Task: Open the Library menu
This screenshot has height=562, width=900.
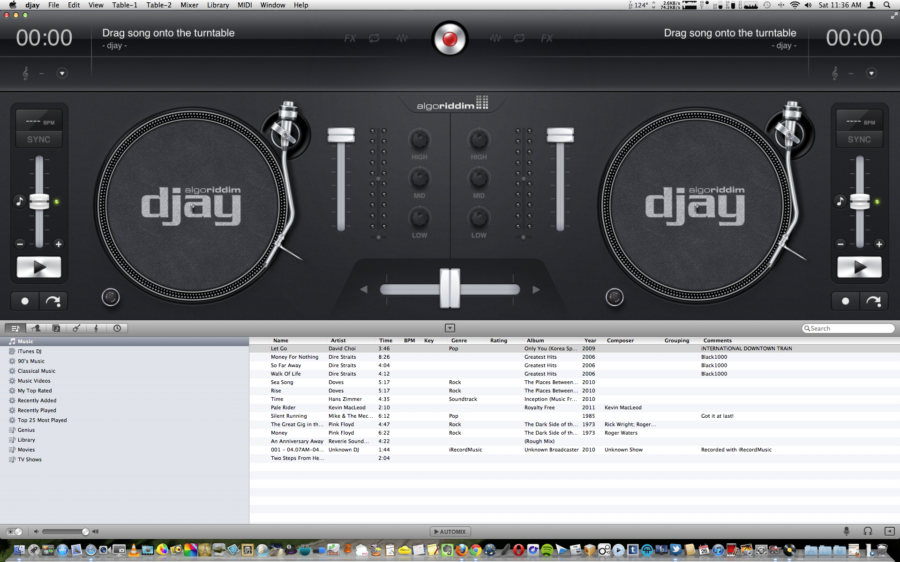Action: point(218,5)
